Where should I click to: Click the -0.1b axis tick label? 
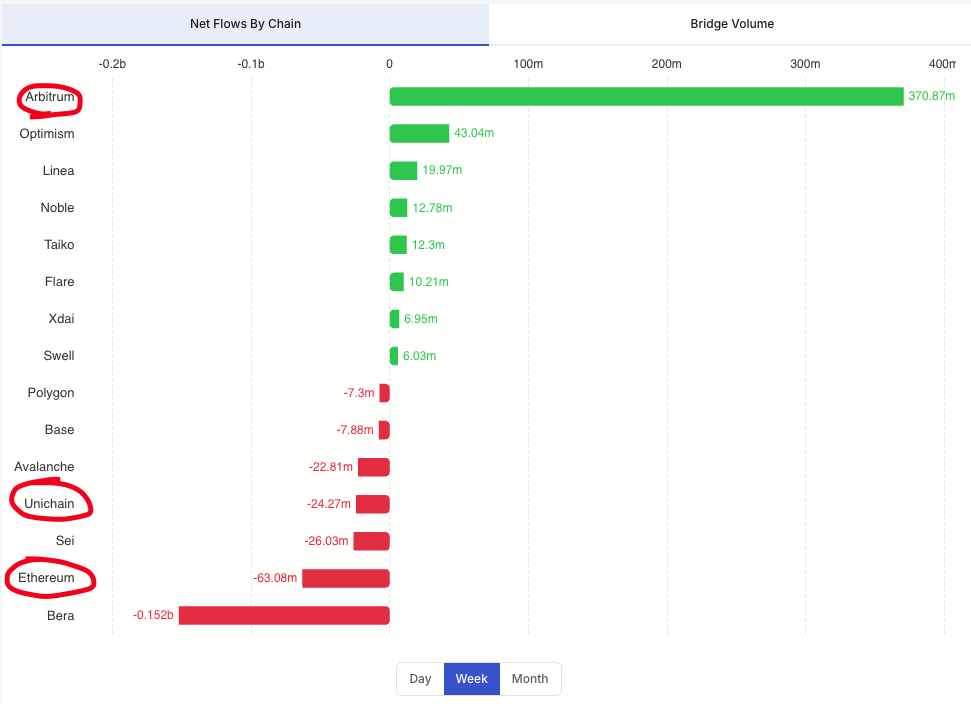click(251, 64)
